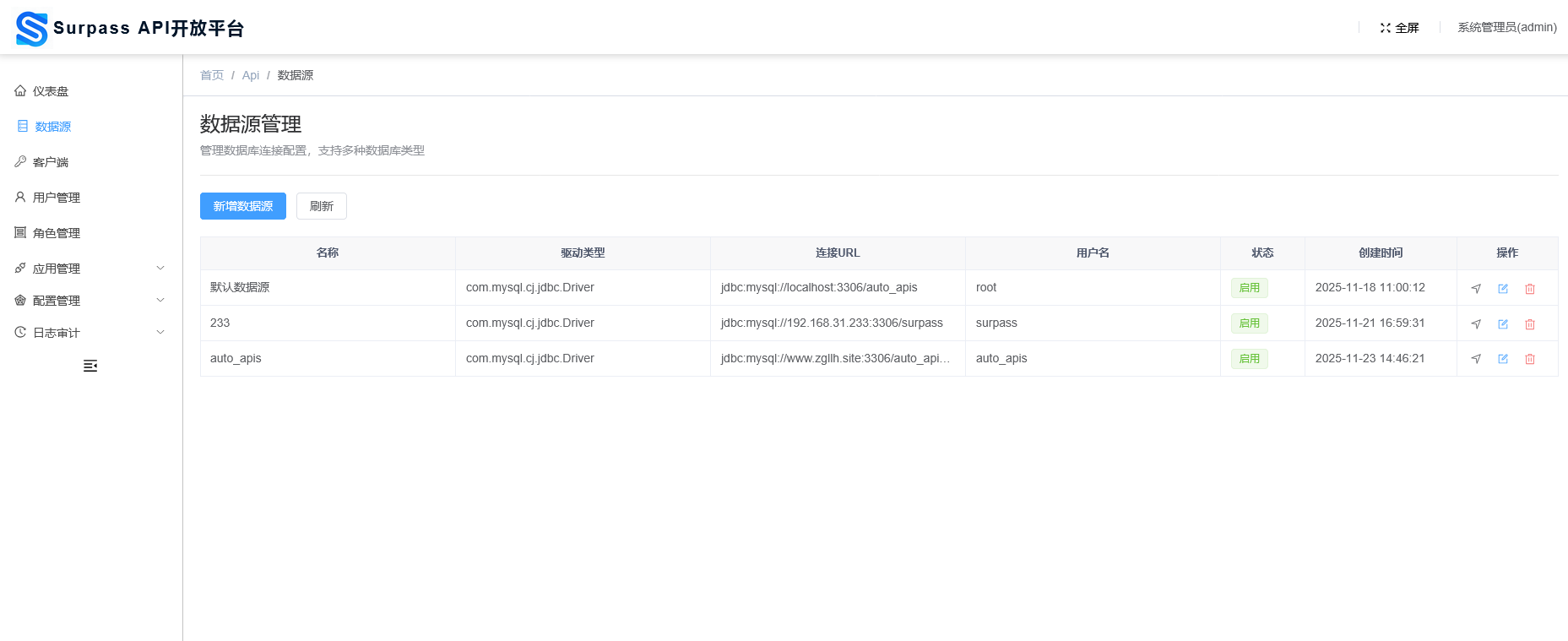Click the 新增数据源 button
This screenshot has height=641, width=1568.
[x=243, y=206]
